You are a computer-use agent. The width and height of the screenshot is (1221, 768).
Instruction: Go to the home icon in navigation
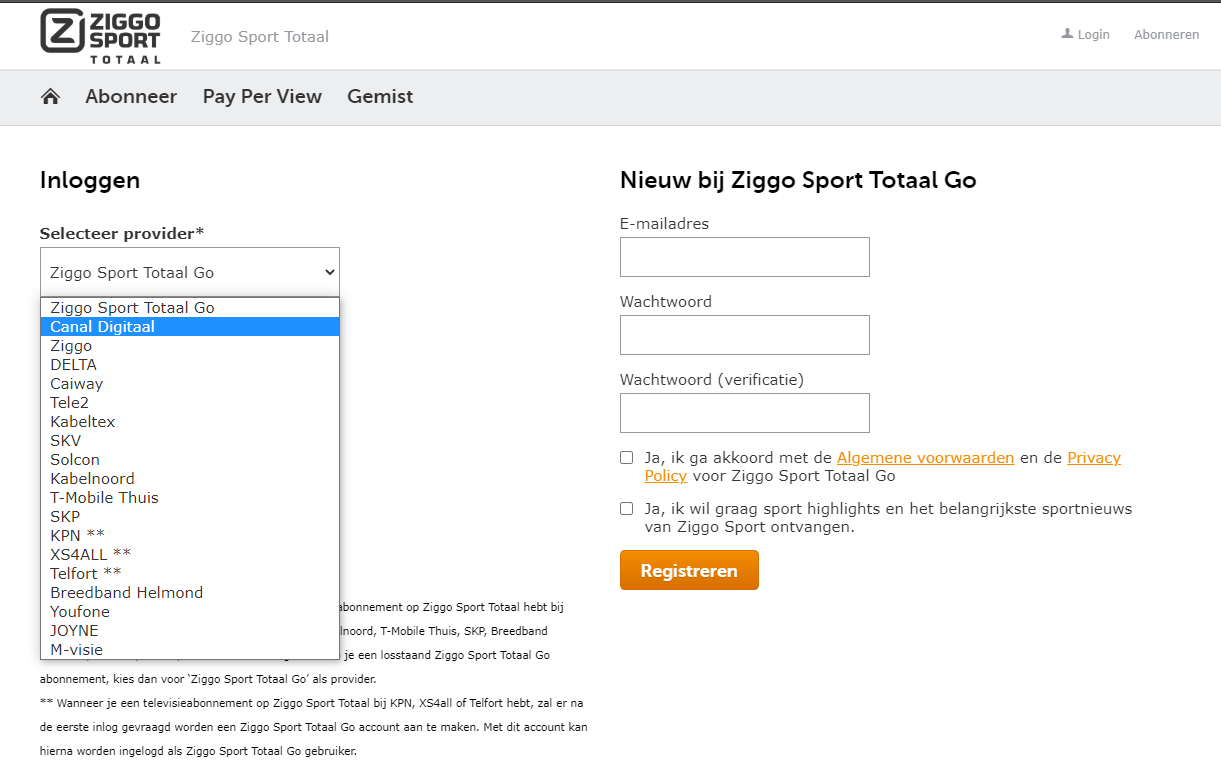click(x=50, y=96)
